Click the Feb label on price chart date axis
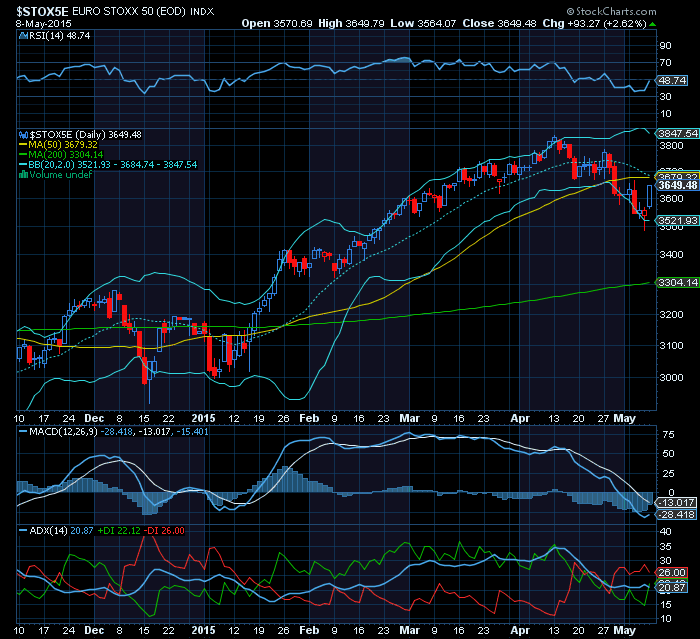The height and width of the screenshot is (639, 700). [309, 418]
